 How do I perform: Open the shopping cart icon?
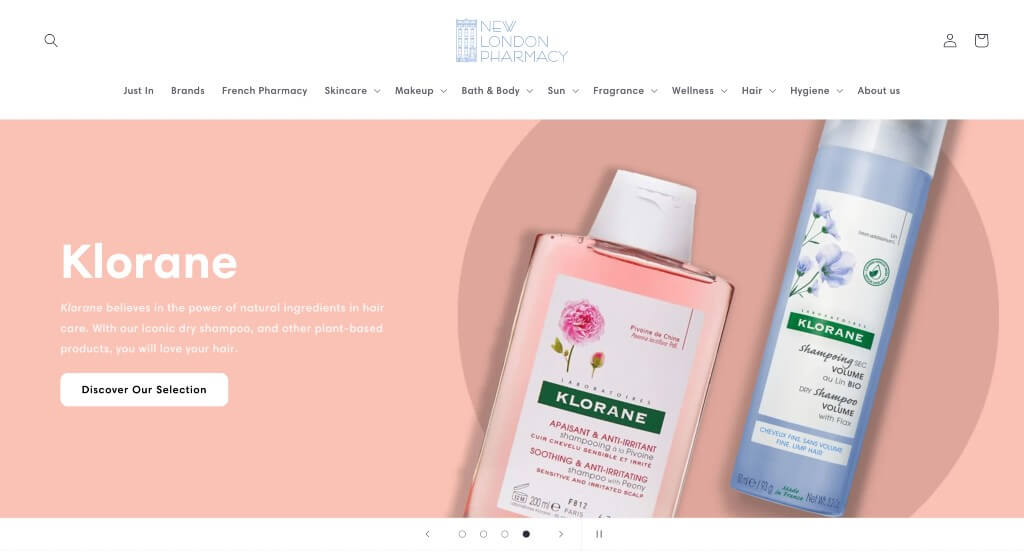981,41
